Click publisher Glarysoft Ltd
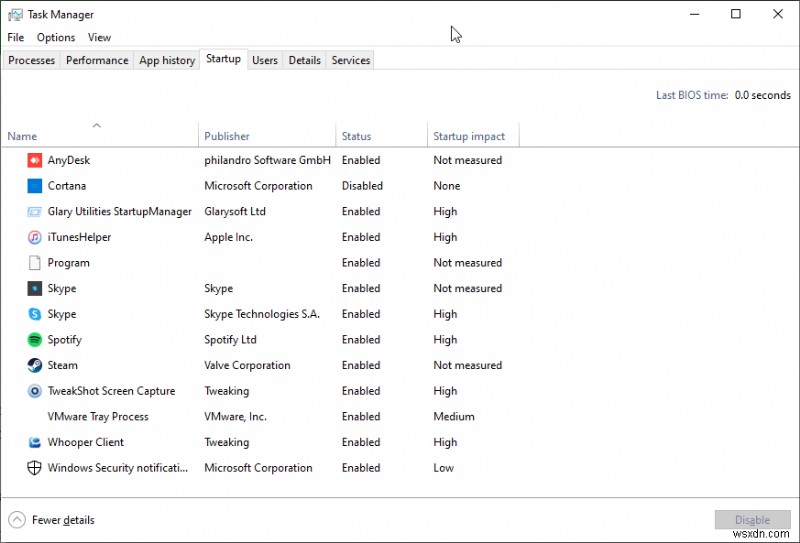800x543 pixels. tap(235, 211)
